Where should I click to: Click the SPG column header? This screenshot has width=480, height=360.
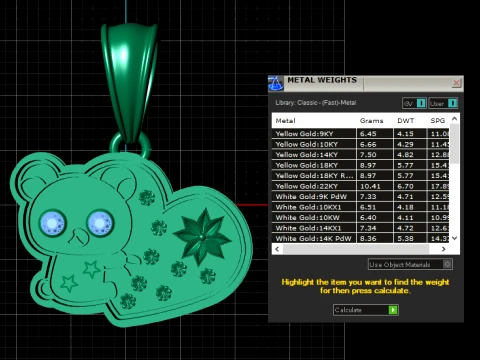438,121
